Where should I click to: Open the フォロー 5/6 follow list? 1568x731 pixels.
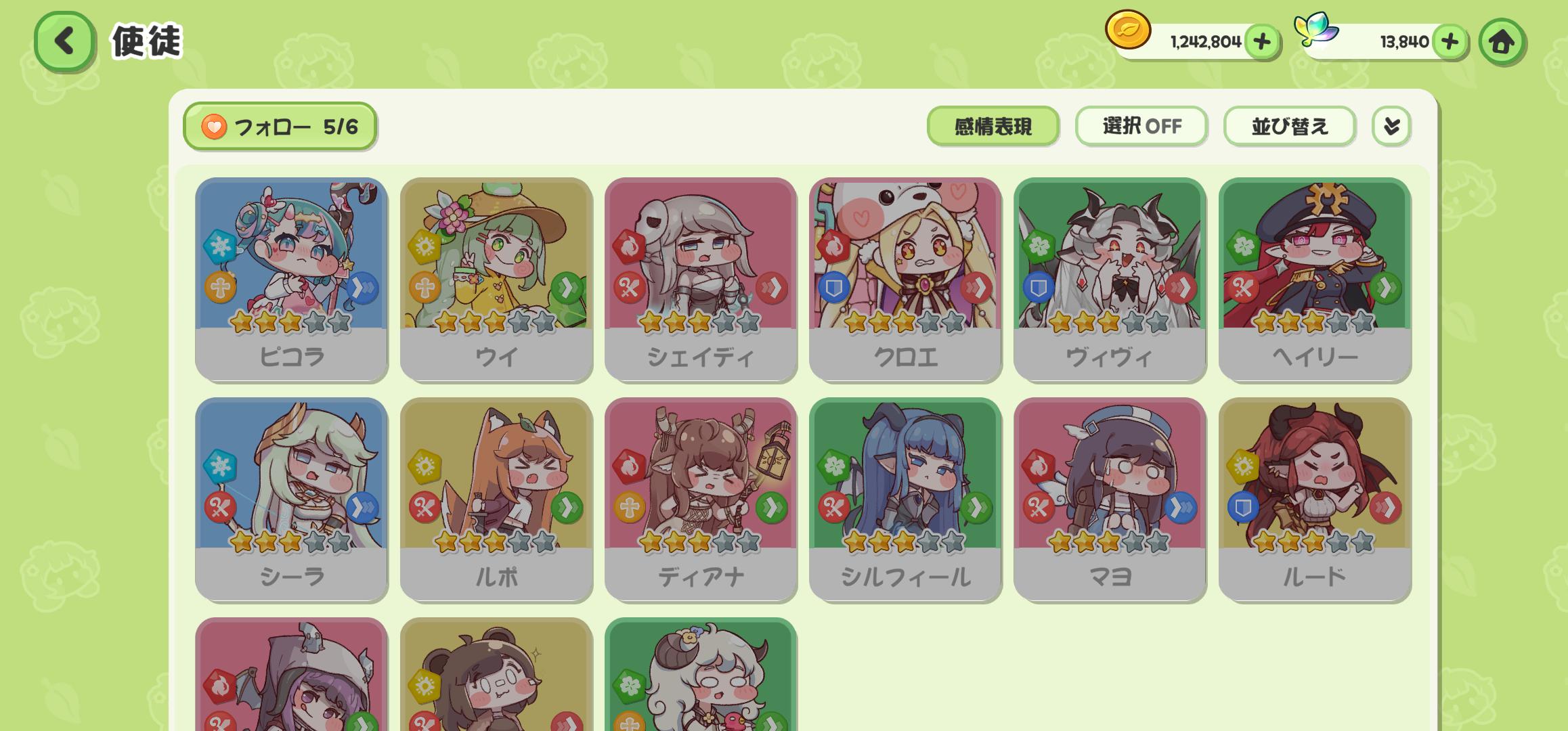coord(280,127)
